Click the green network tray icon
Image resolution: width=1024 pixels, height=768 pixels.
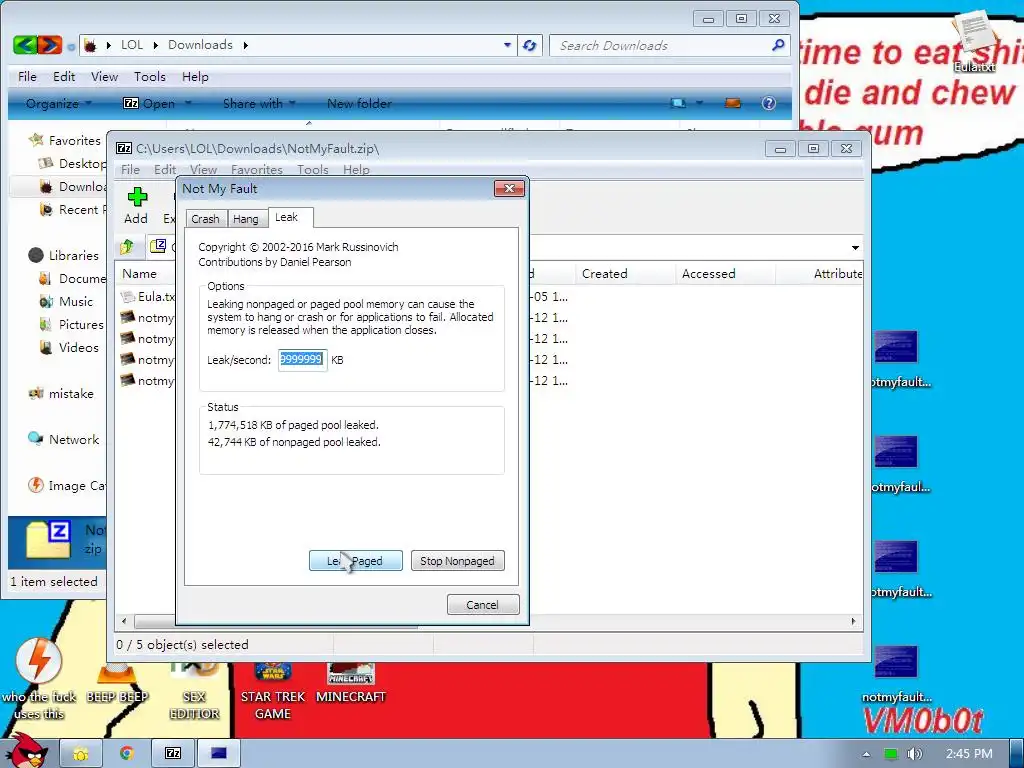click(890, 754)
